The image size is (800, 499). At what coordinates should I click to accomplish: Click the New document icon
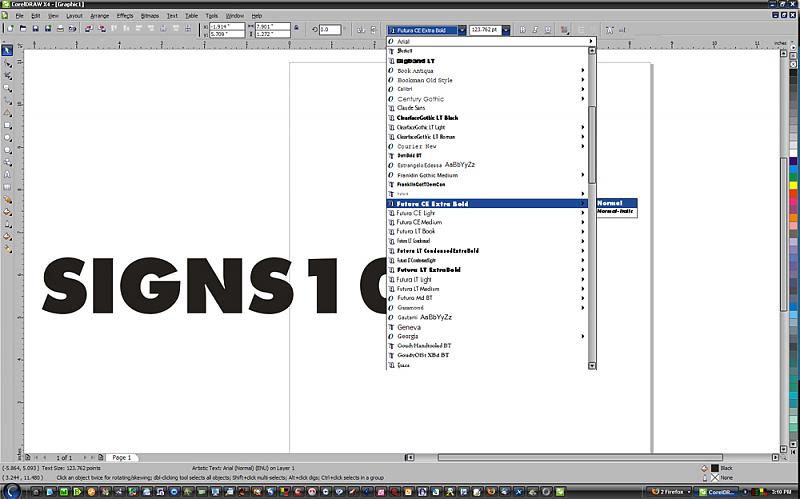10,29
